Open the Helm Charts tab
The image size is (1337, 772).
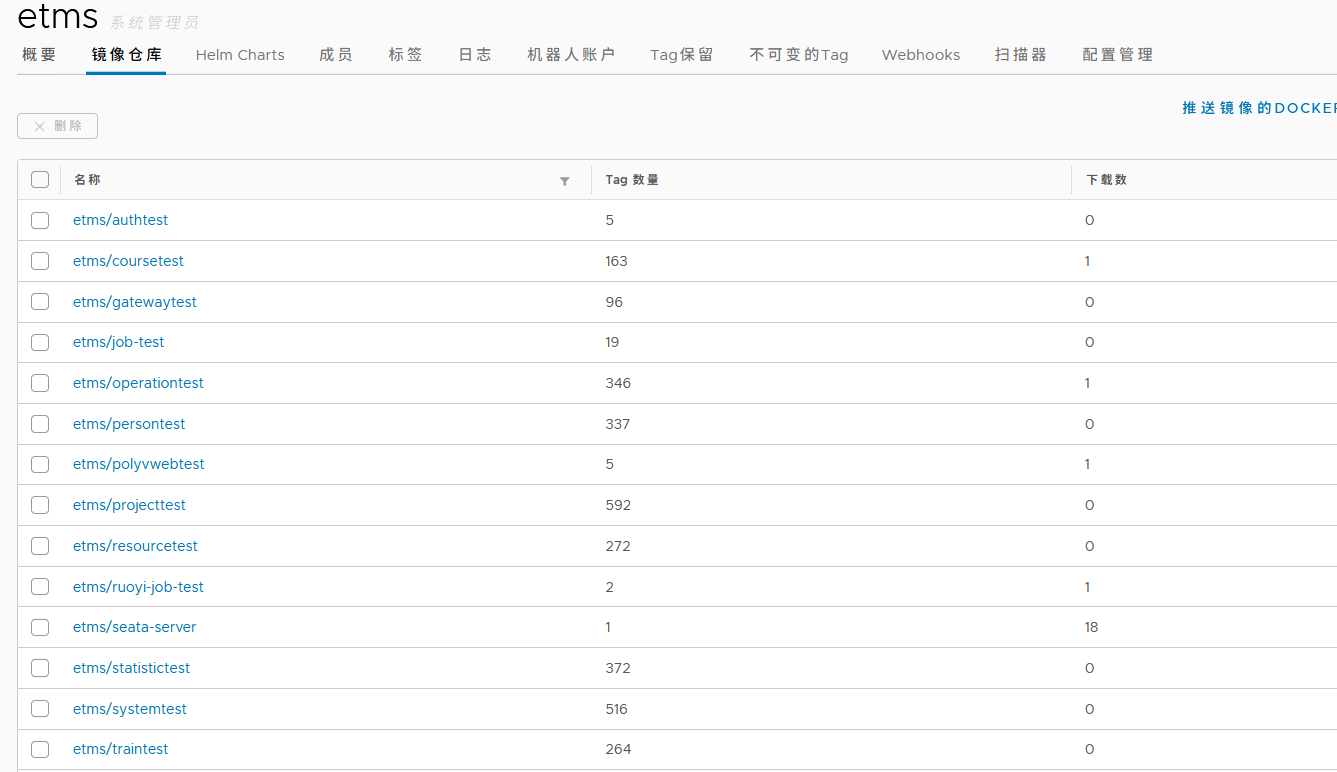[x=240, y=55]
